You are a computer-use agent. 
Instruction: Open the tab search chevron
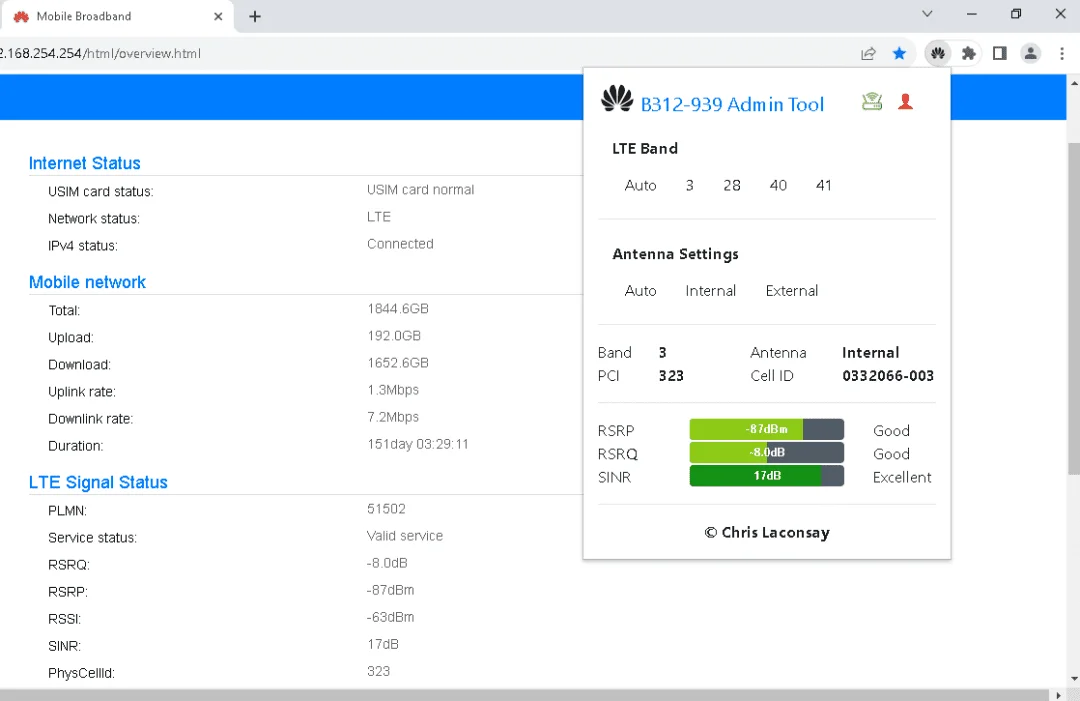point(927,14)
